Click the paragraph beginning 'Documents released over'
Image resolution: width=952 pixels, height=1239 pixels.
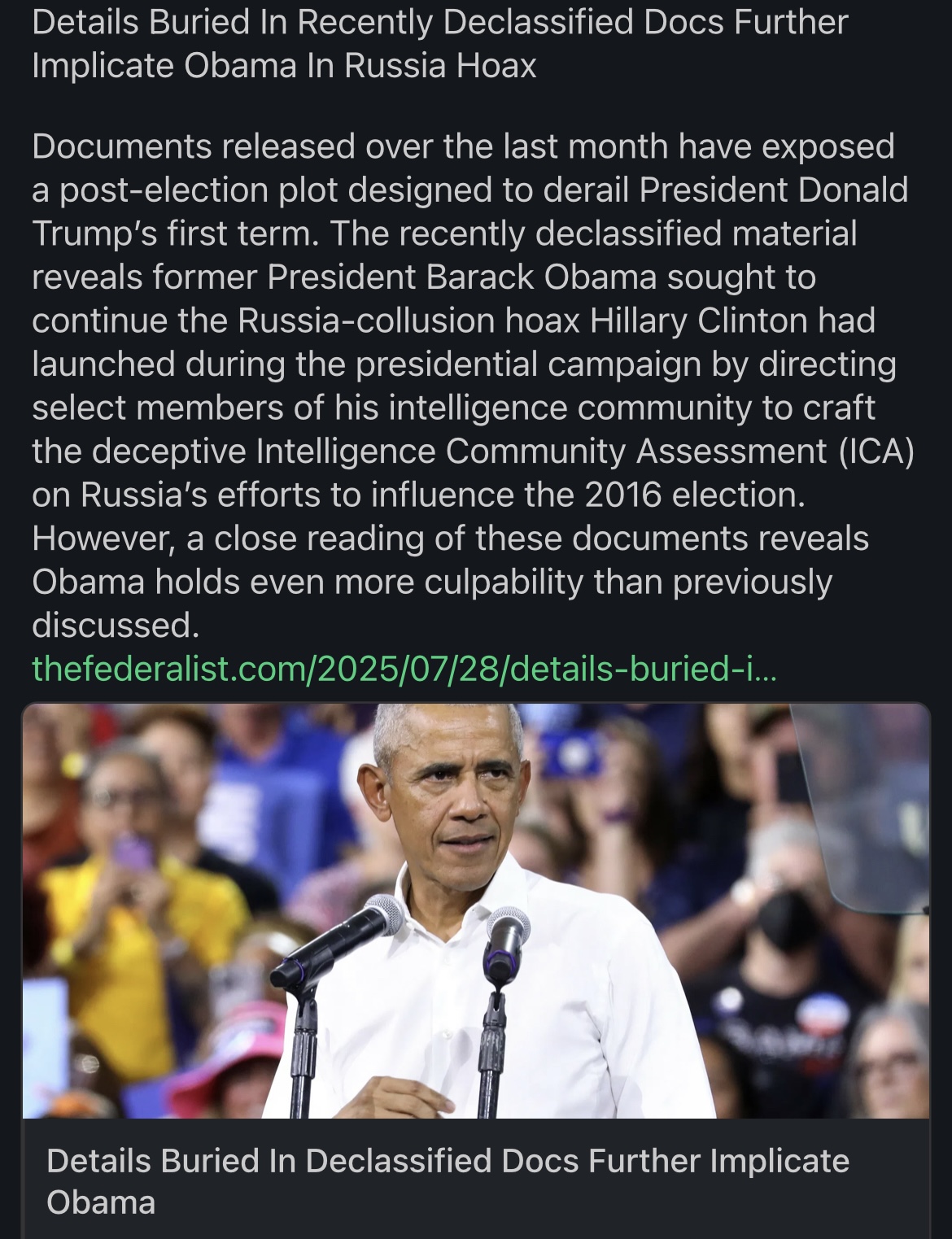click(472, 386)
